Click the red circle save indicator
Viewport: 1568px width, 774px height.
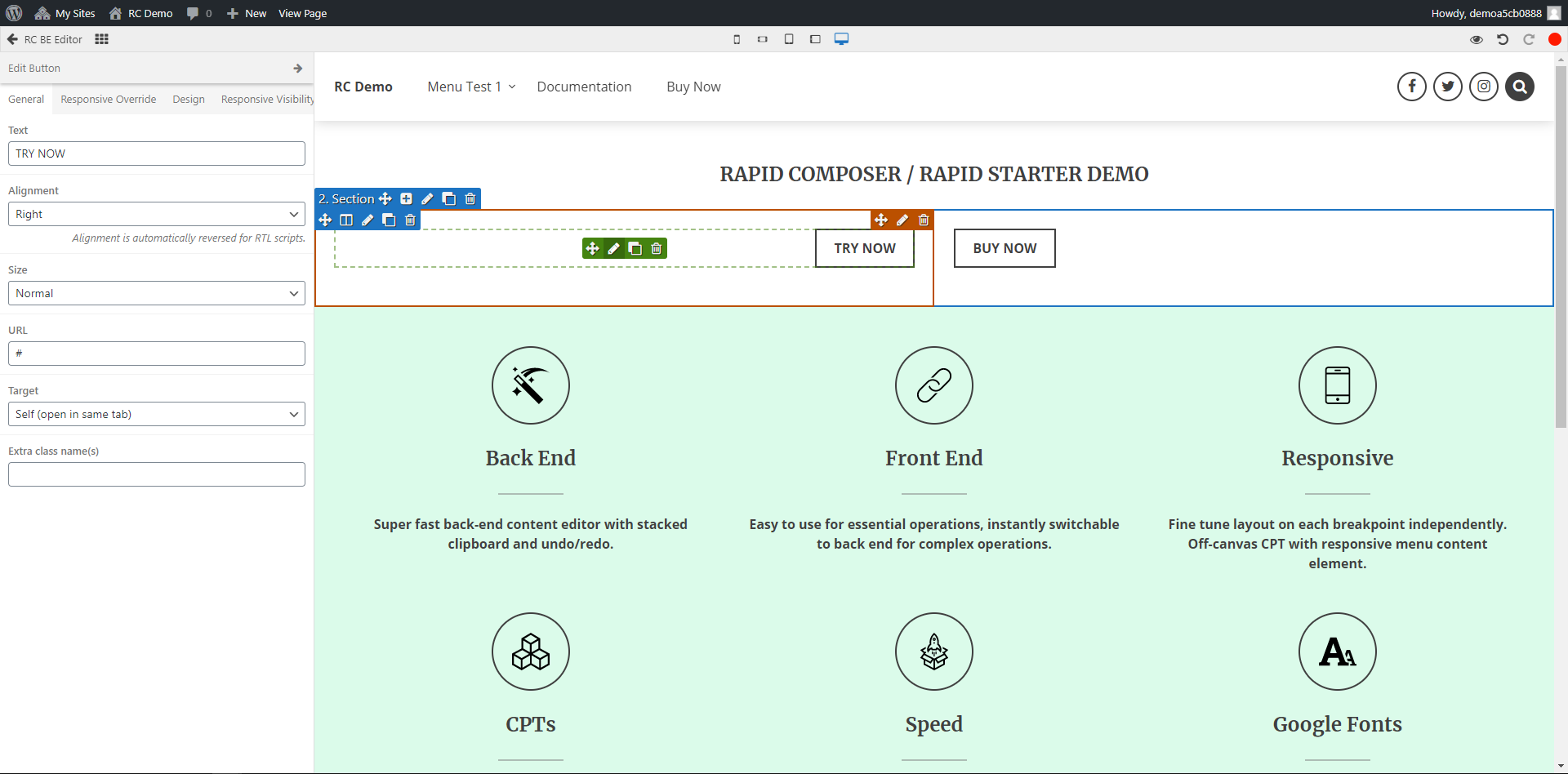coord(1555,39)
